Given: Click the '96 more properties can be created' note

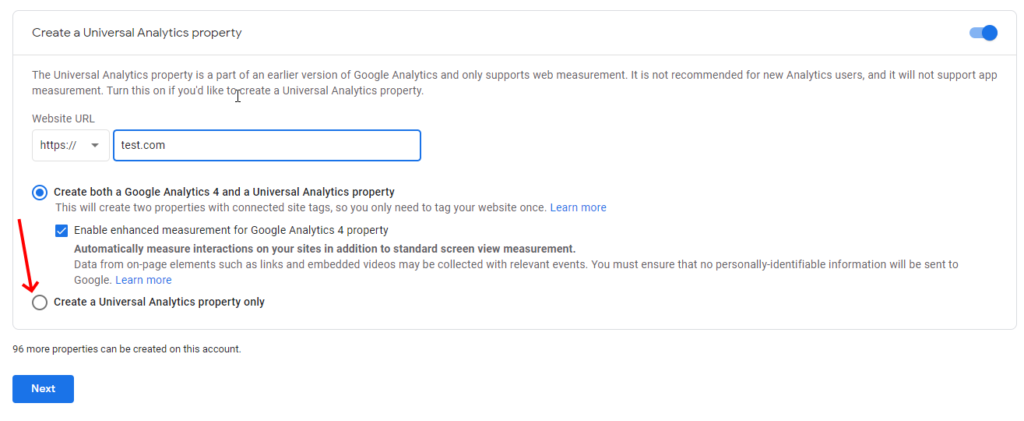Looking at the screenshot, I should tap(127, 349).
